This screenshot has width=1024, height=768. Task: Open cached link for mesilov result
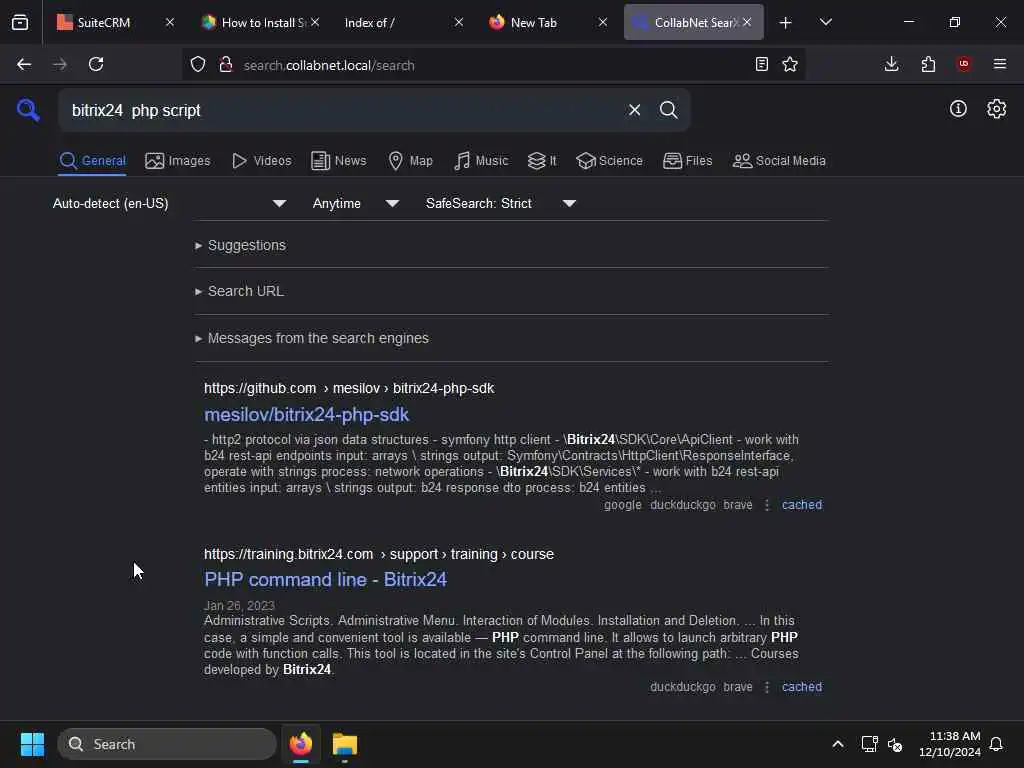point(801,505)
